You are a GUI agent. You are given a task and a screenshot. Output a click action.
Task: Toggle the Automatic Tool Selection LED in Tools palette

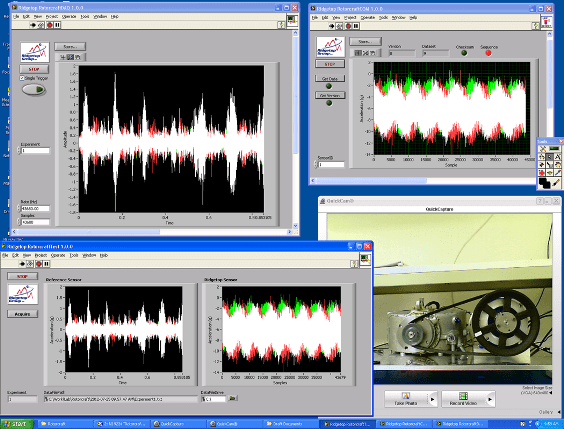coord(554,148)
